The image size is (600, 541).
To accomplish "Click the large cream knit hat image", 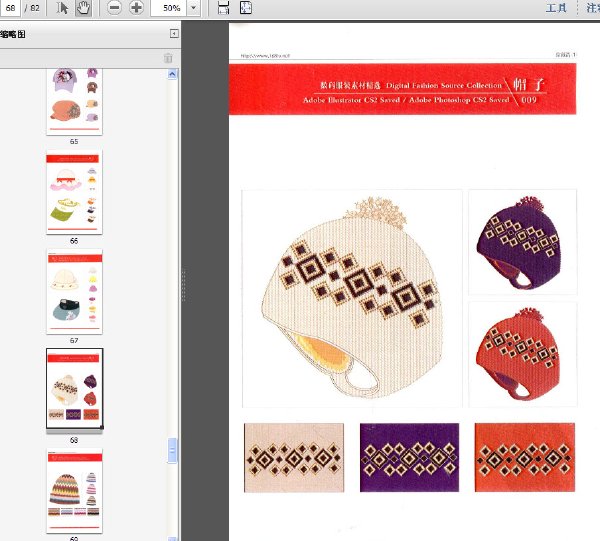I will (352, 298).
